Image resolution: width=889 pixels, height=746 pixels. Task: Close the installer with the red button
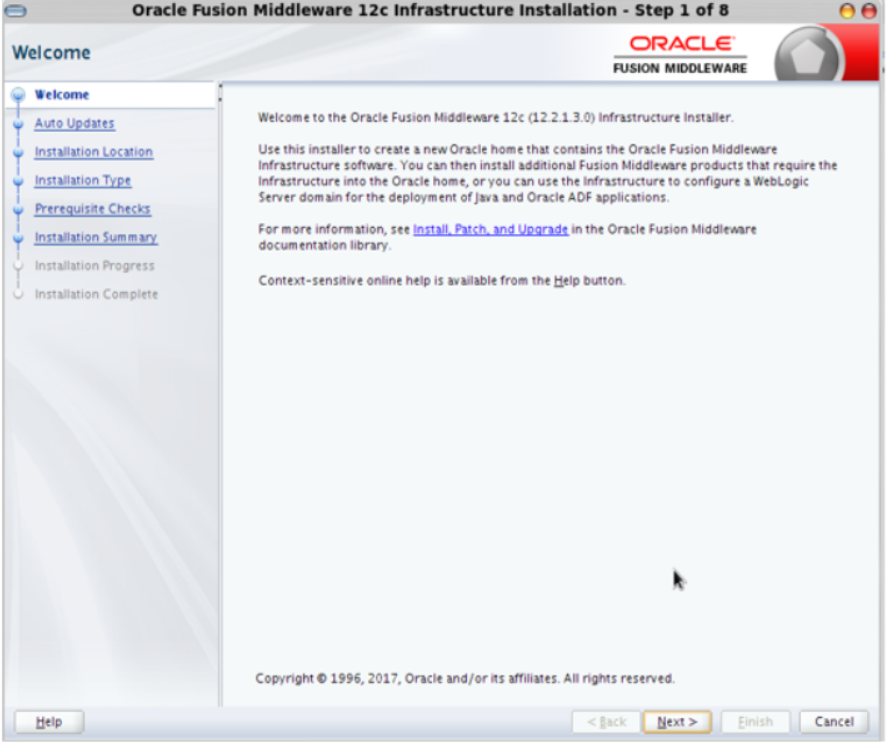point(869,11)
